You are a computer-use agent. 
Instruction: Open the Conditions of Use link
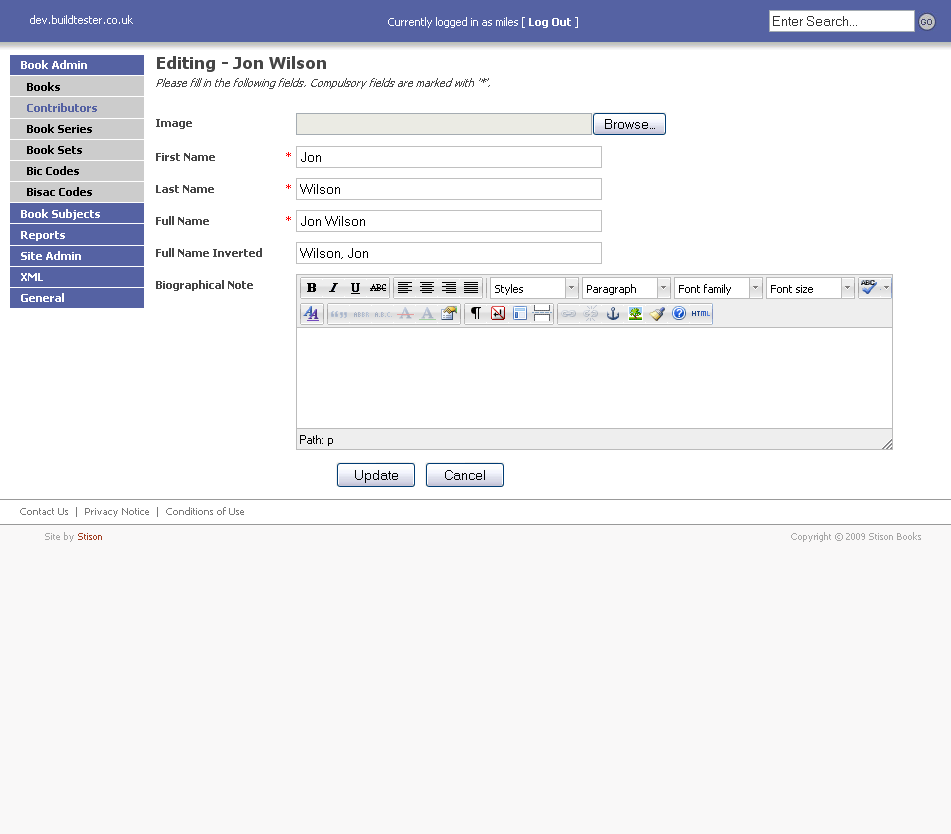click(x=205, y=511)
